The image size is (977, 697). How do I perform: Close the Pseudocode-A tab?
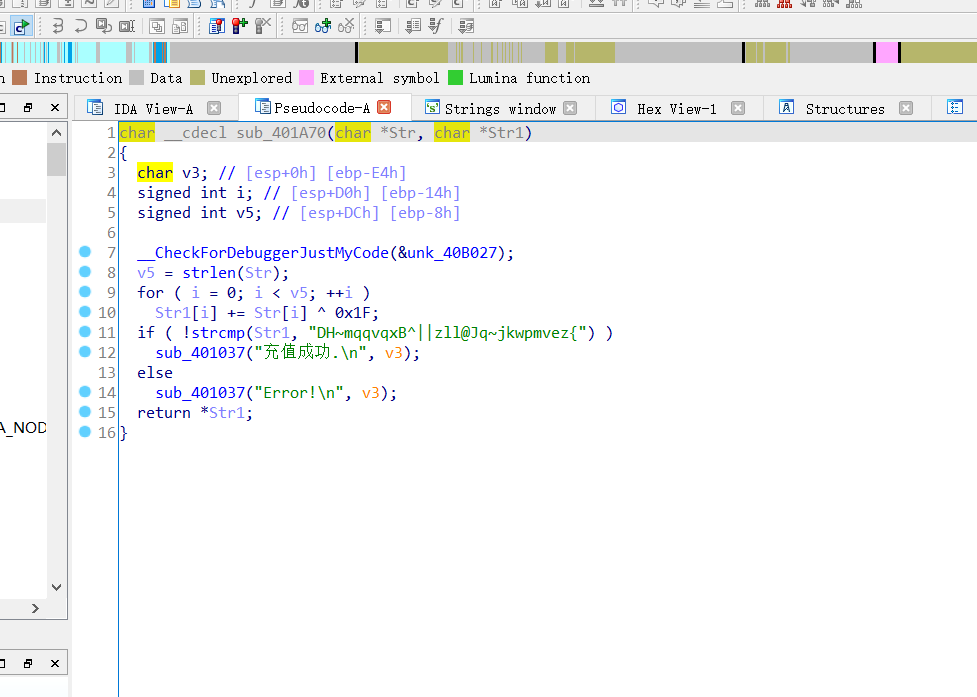click(x=384, y=107)
